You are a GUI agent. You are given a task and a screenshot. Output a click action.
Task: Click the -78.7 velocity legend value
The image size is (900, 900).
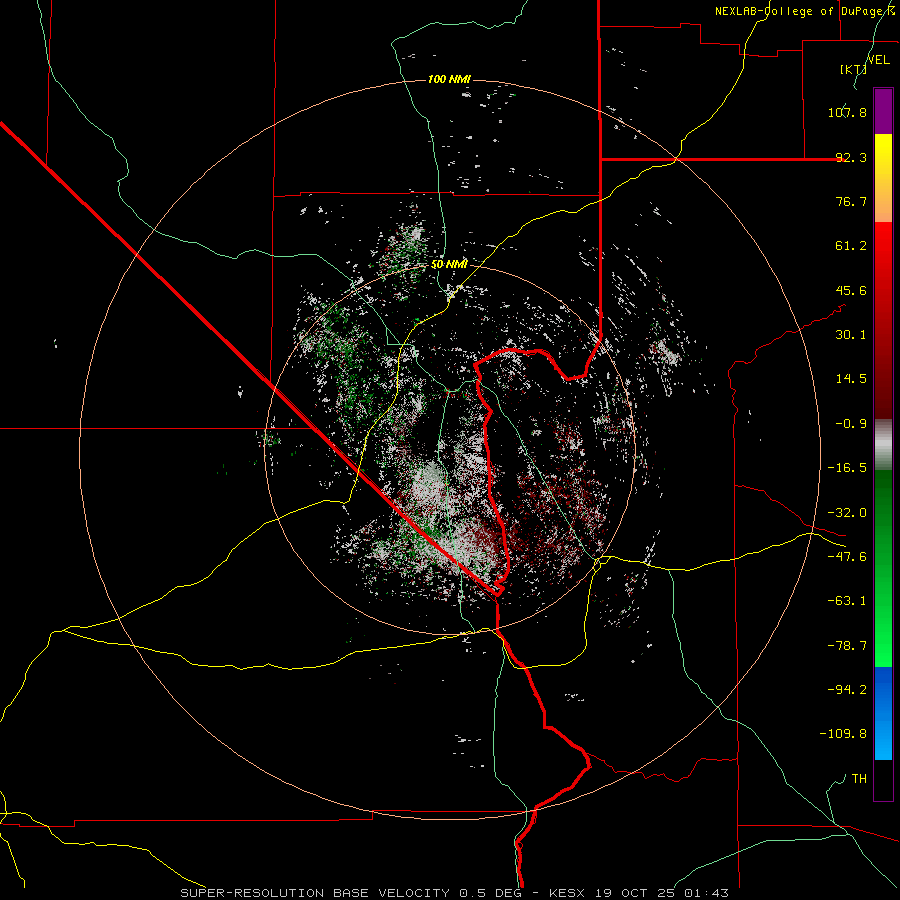[x=847, y=646]
